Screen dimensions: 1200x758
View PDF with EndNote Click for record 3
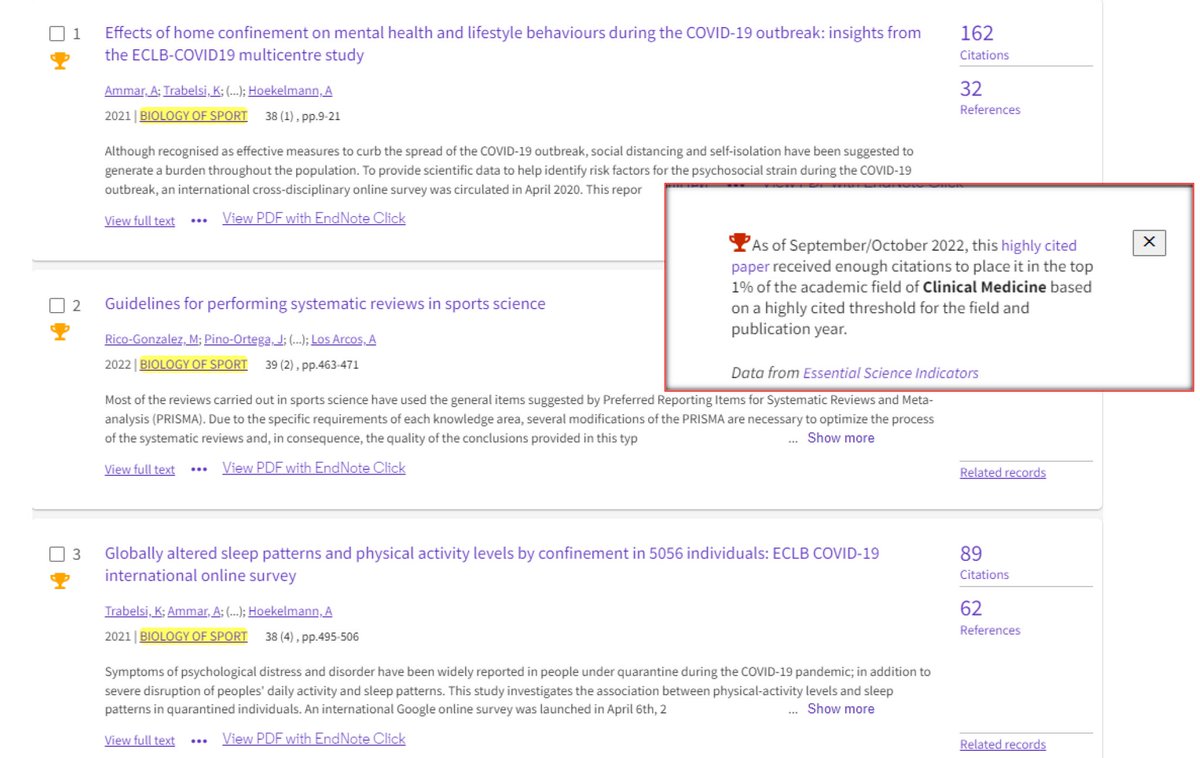click(314, 739)
